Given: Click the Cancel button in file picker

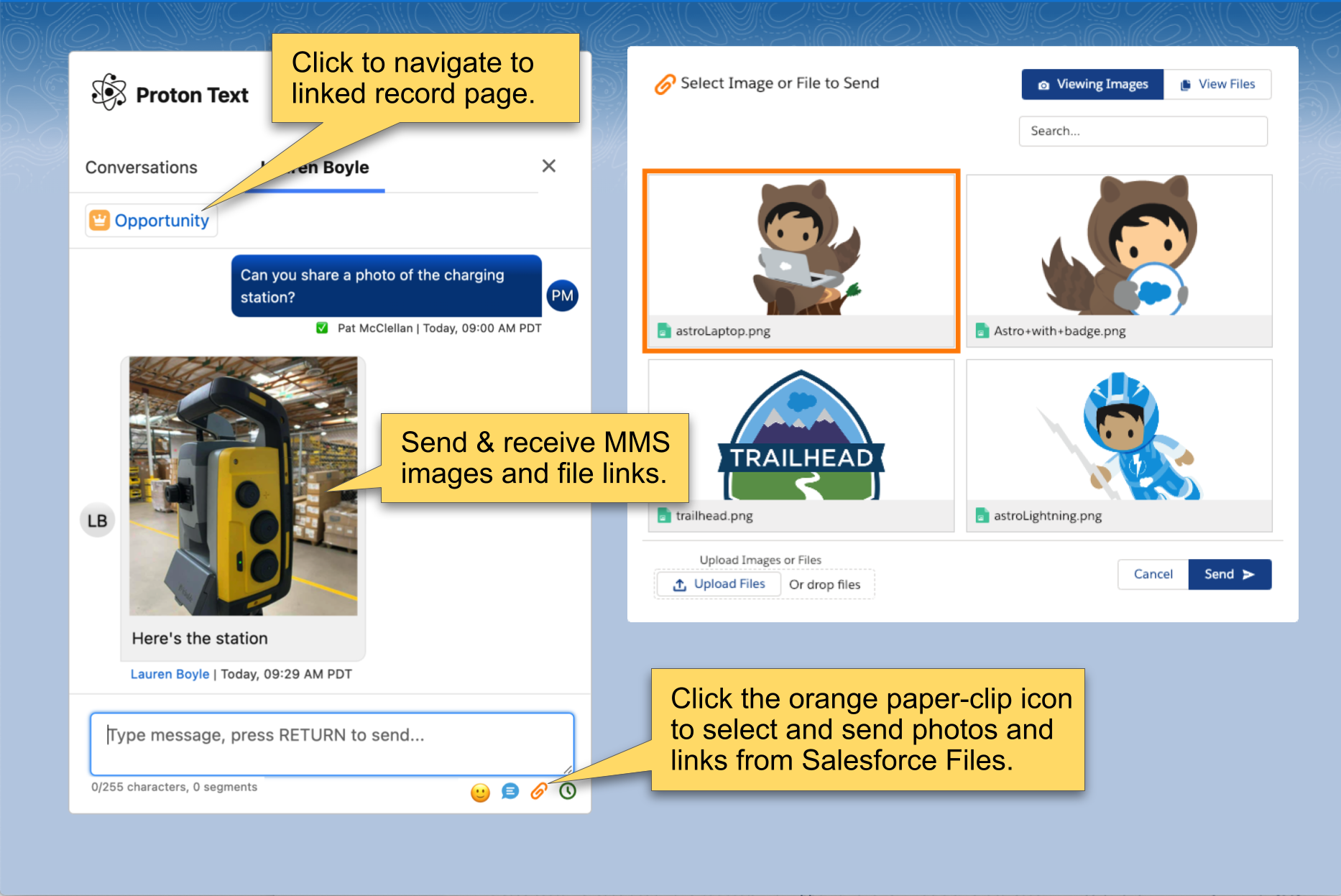Looking at the screenshot, I should pos(1153,574).
